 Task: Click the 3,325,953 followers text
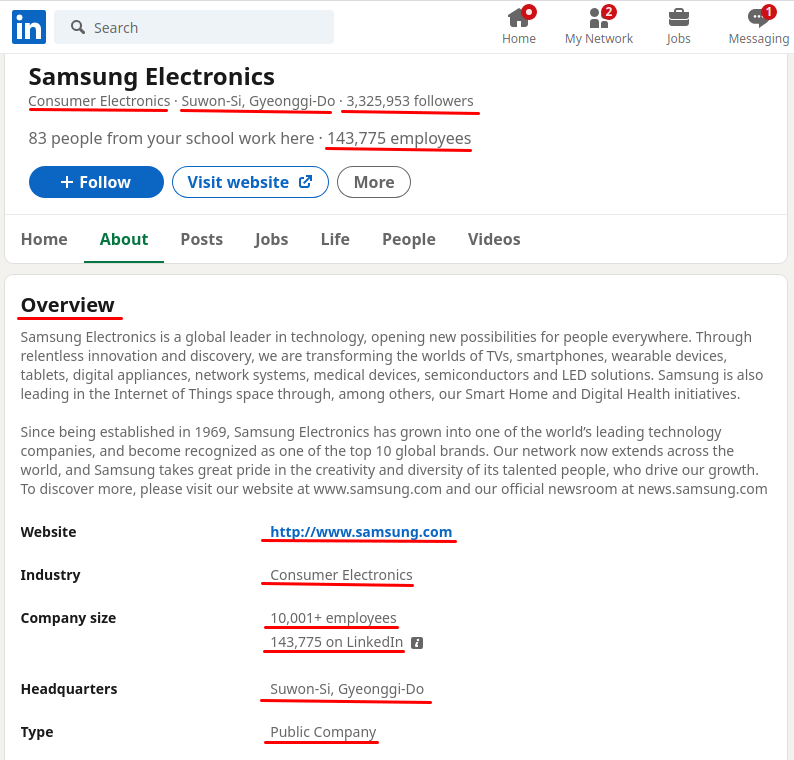pyautogui.click(x=410, y=101)
